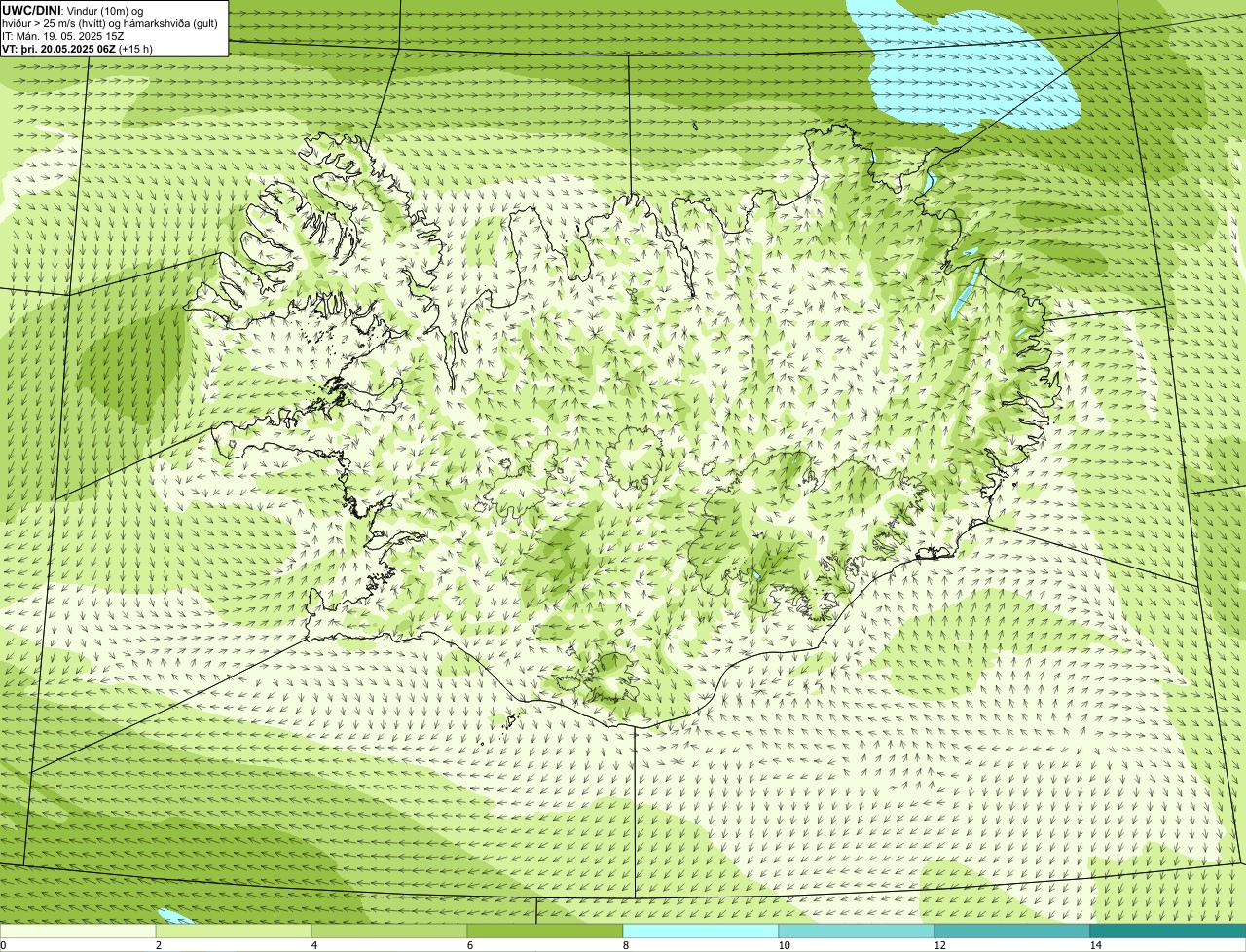1246x952 pixels.
Task: Click the 'UWC/DINI: Vindur (10m) og' title line
Action: click(73, 10)
